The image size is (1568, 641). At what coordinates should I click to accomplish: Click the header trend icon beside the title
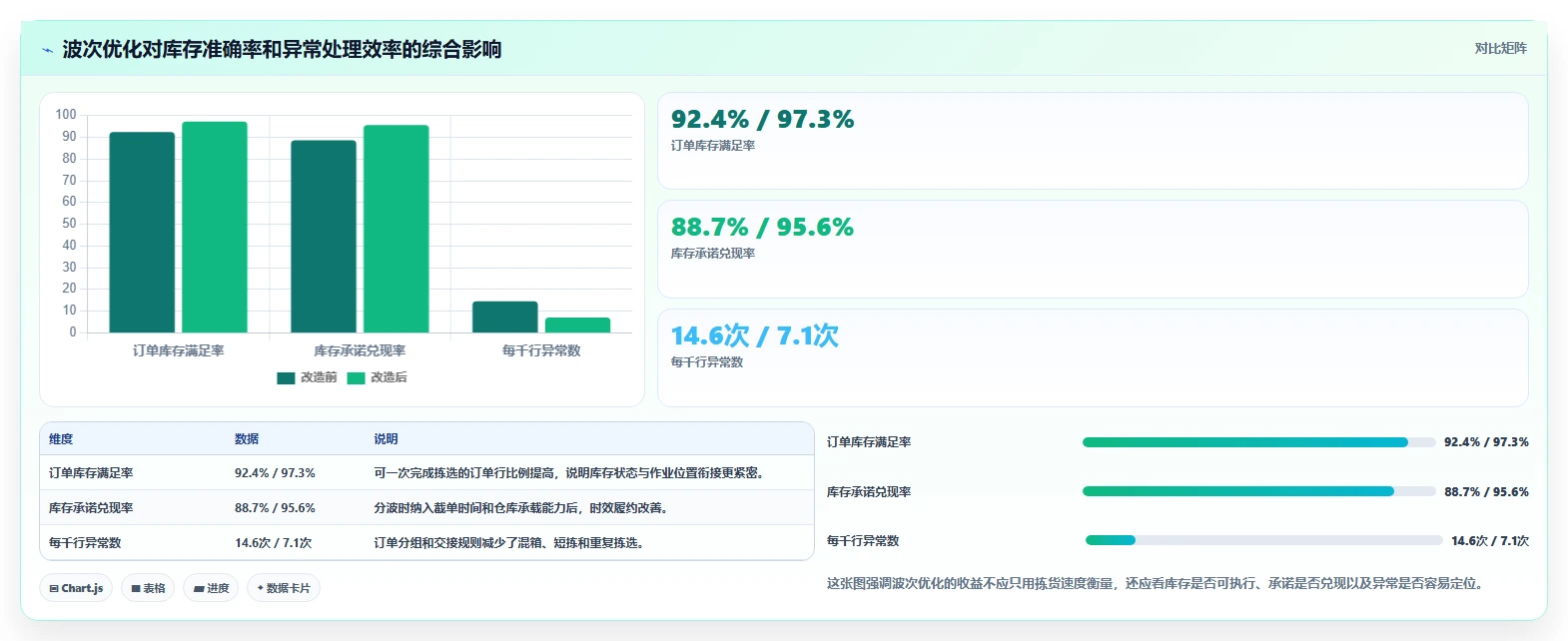(x=47, y=50)
